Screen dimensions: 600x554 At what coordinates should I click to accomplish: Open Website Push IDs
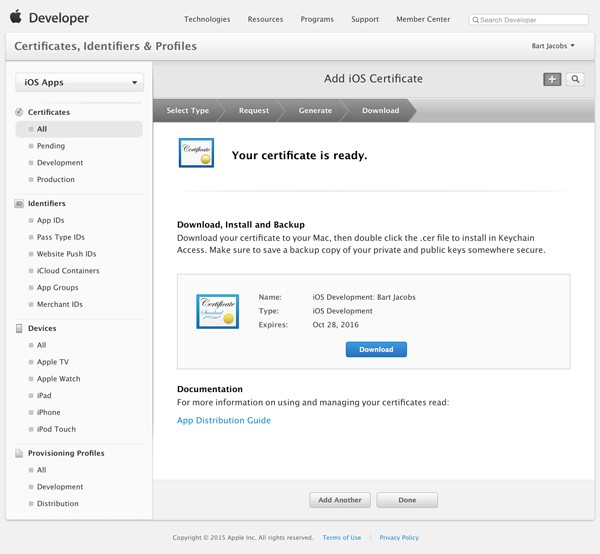coord(66,254)
